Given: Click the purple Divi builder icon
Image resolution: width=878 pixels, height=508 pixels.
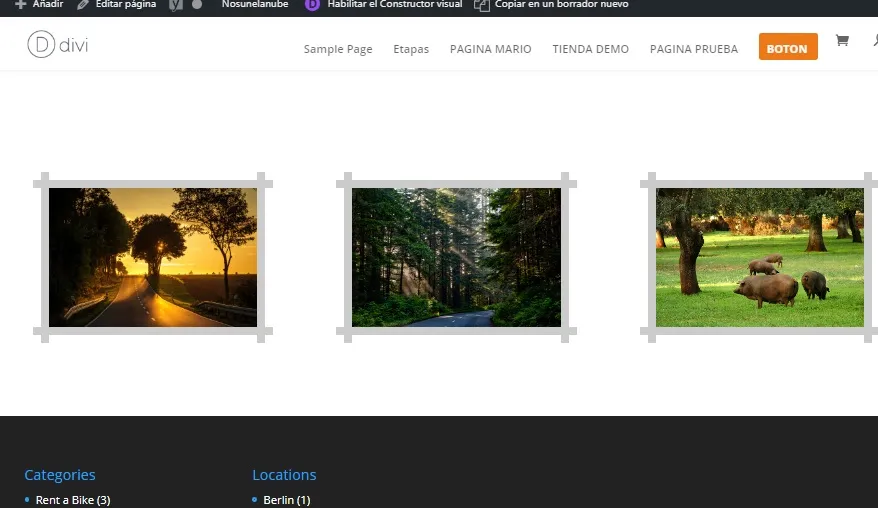Looking at the screenshot, I should coord(312,5).
